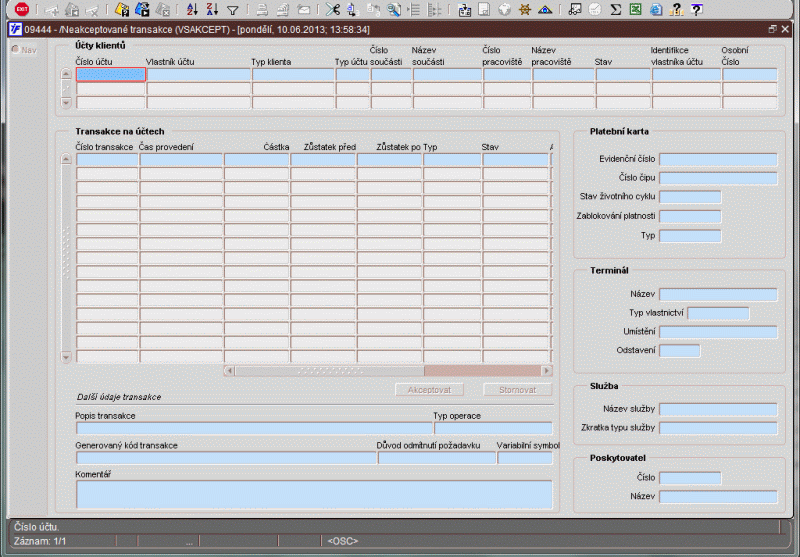Click the Evidenční číslo field
The width and height of the screenshot is (800, 557).
(717, 159)
